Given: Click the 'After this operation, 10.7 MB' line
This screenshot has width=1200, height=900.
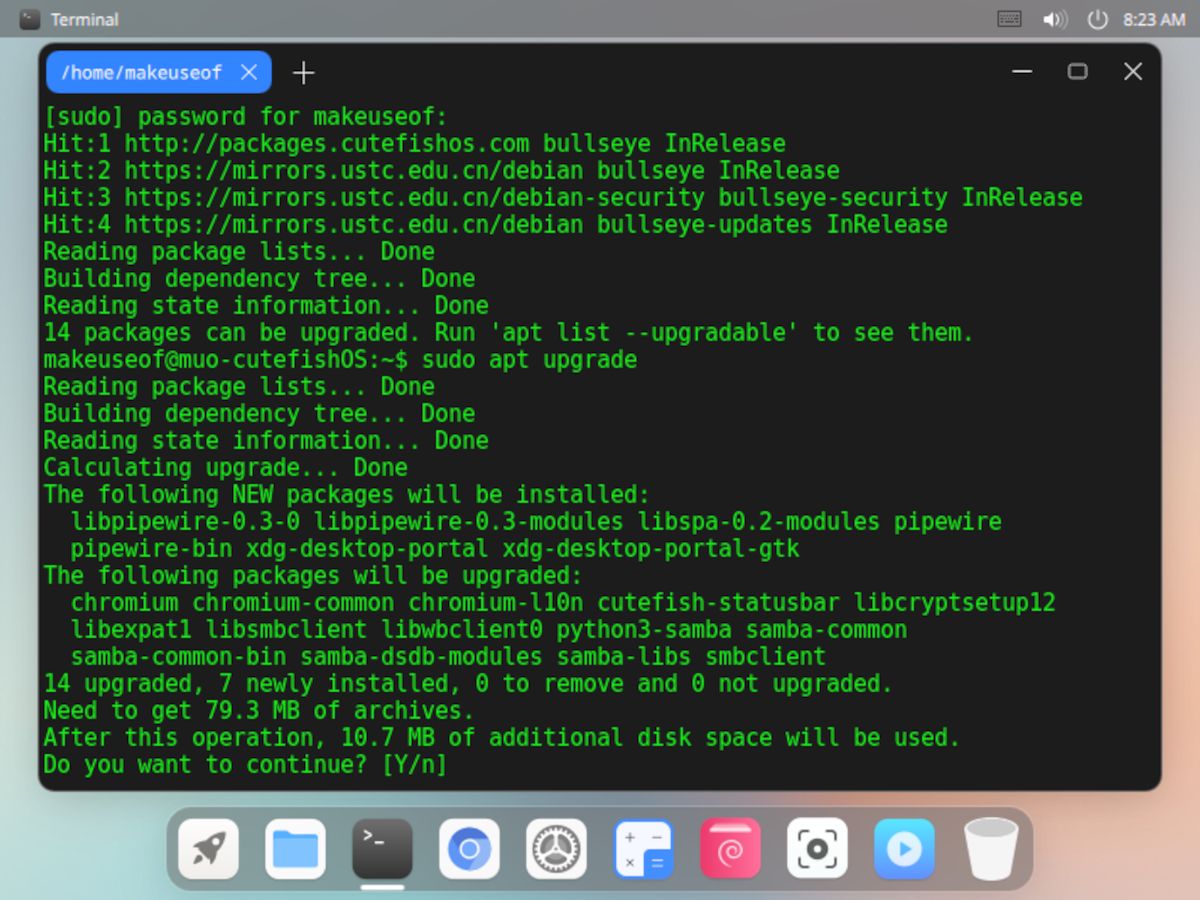Looking at the screenshot, I should (501, 738).
